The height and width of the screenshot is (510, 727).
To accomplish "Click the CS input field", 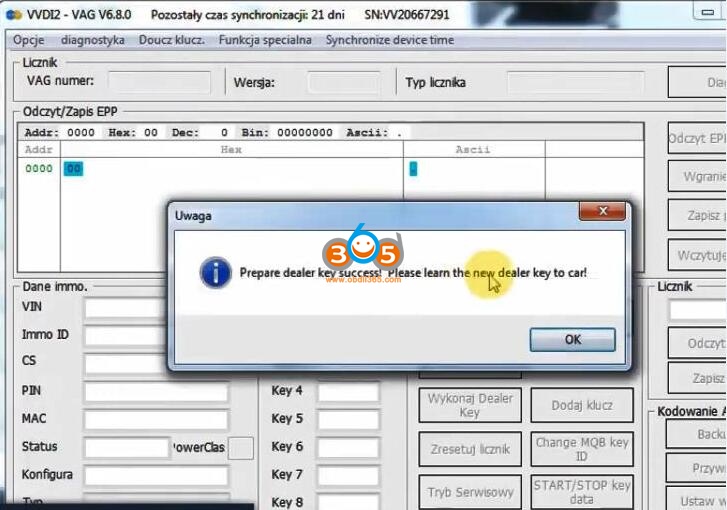I will pyautogui.click(x=126, y=363).
